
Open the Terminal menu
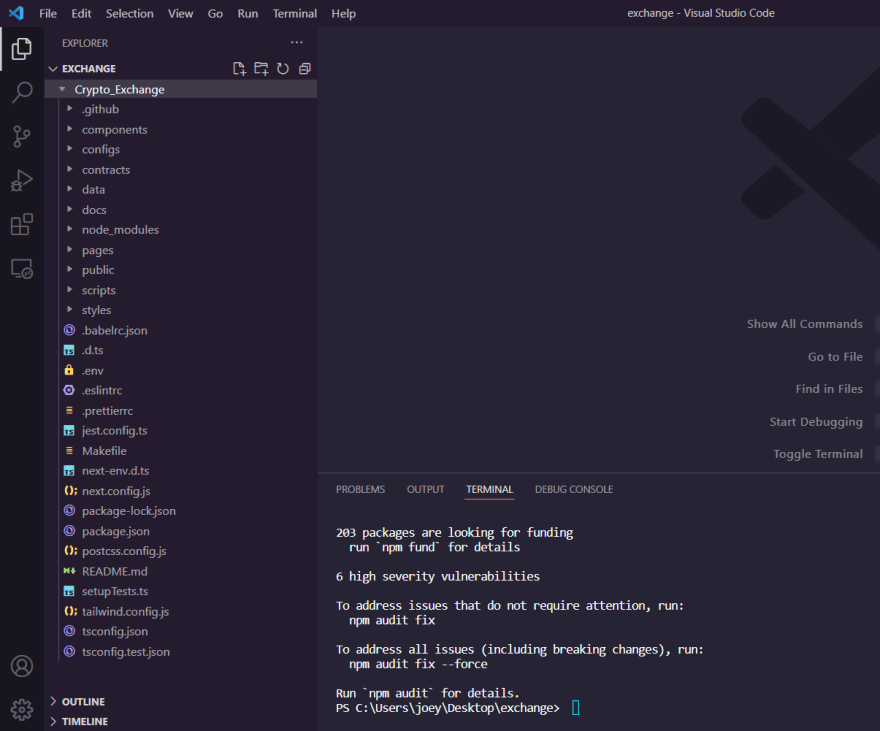coord(295,13)
